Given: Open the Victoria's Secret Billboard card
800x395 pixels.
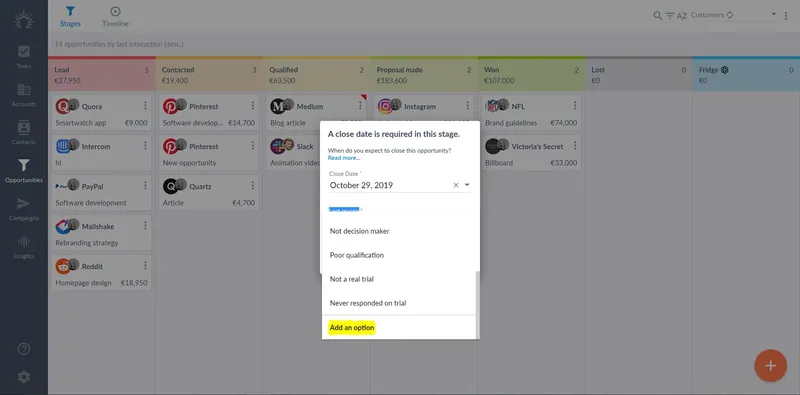Looking at the screenshot, I should coord(531,153).
